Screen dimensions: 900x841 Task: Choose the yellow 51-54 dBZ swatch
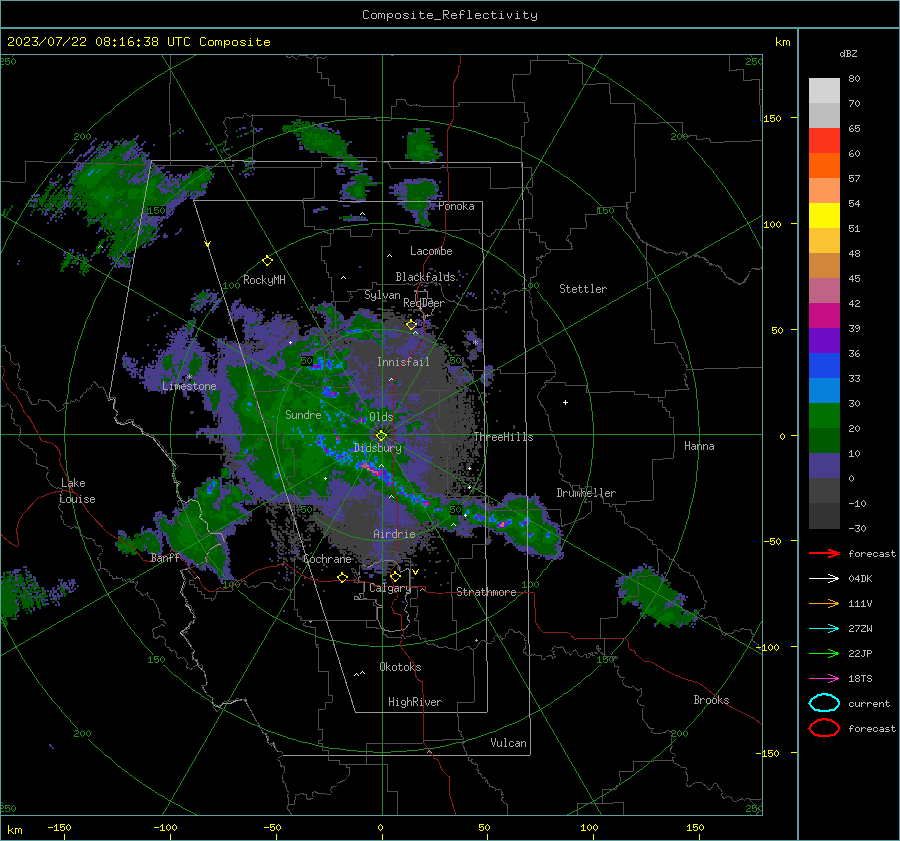tap(824, 215)
